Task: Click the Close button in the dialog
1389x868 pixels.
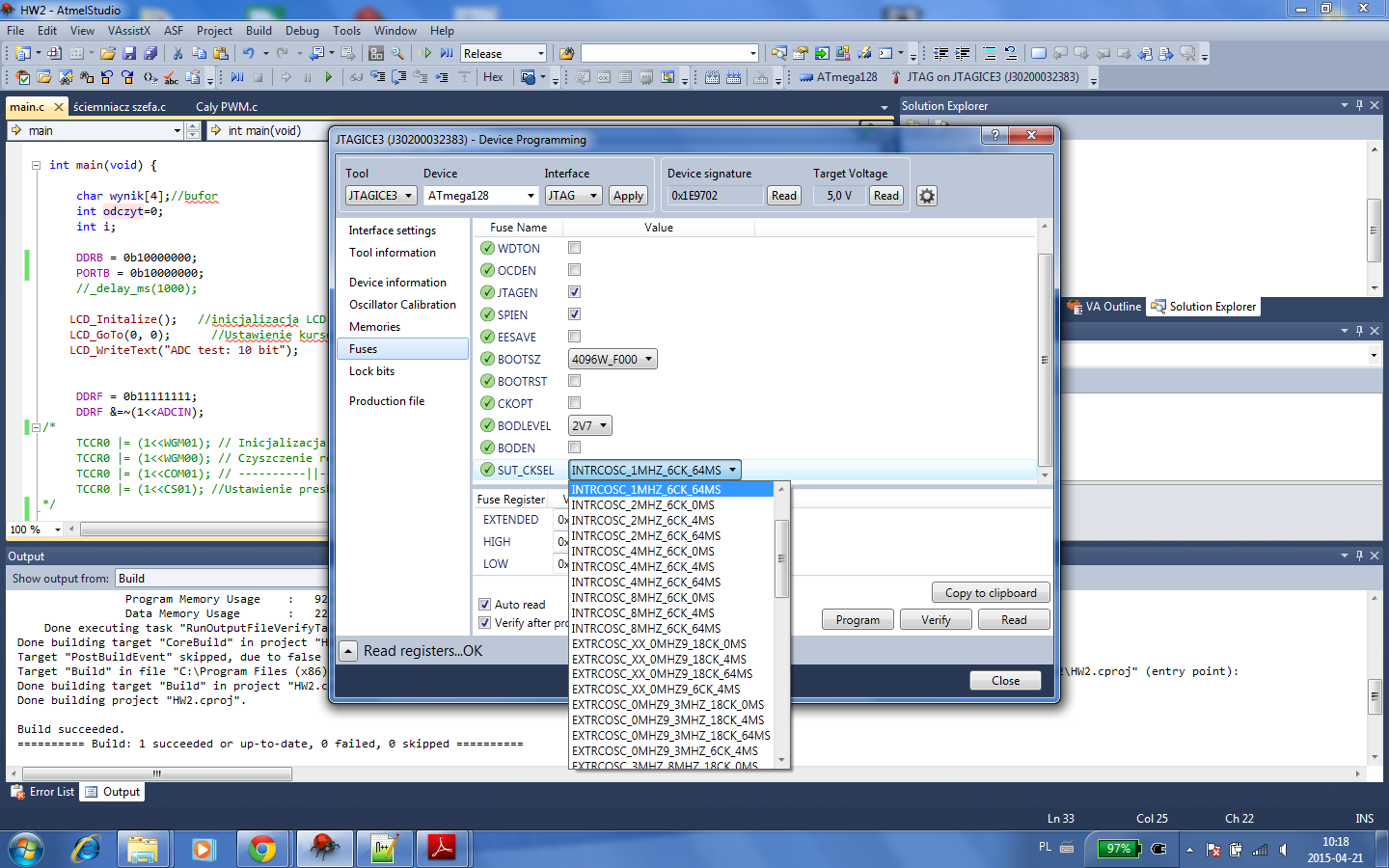Action: click(x=1005, y=681)
